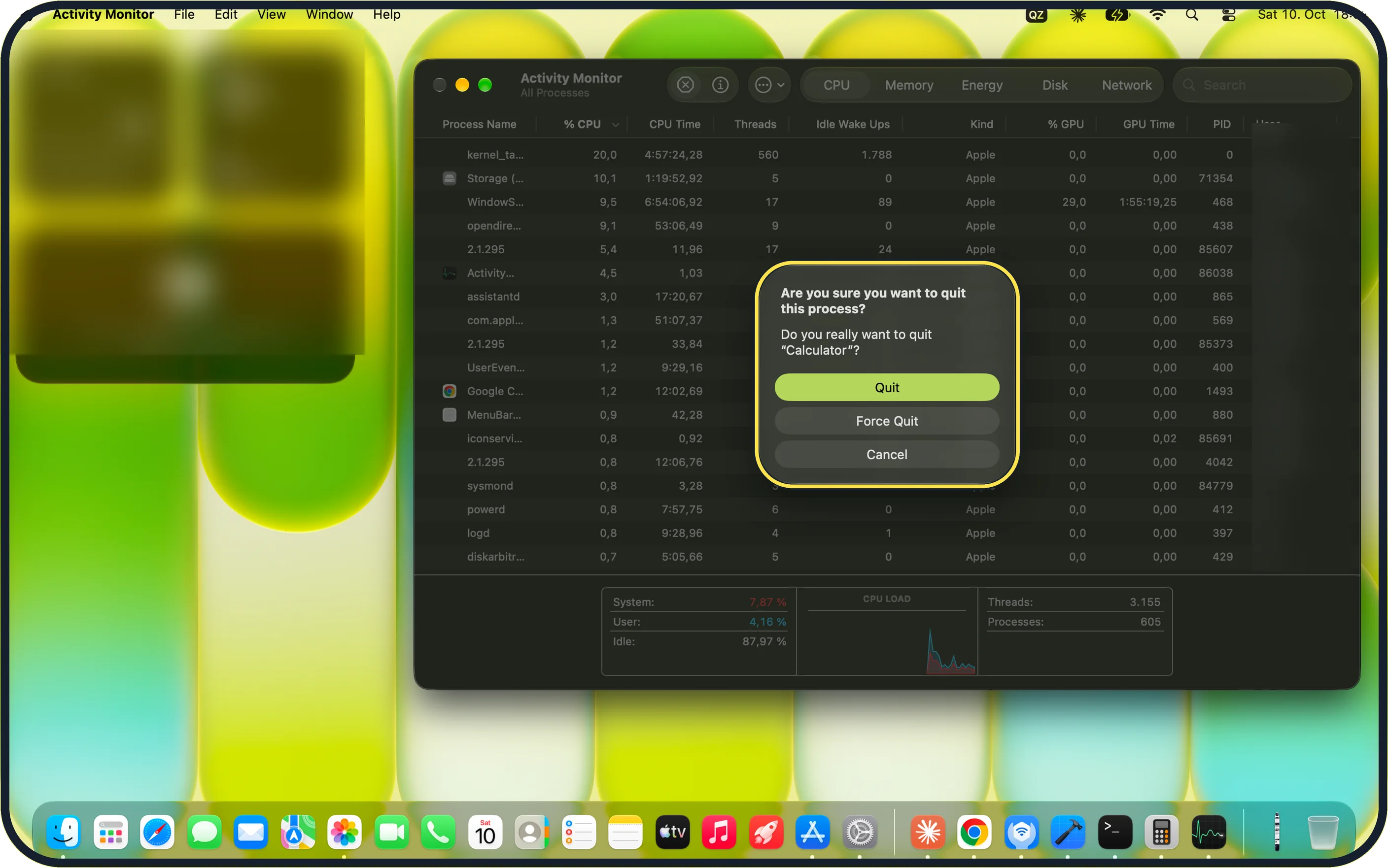Confirm quitting Calculator with the Quit button
Viewport: 1388px width, 868px height.
pyautogui.click(x=886, y=388)
